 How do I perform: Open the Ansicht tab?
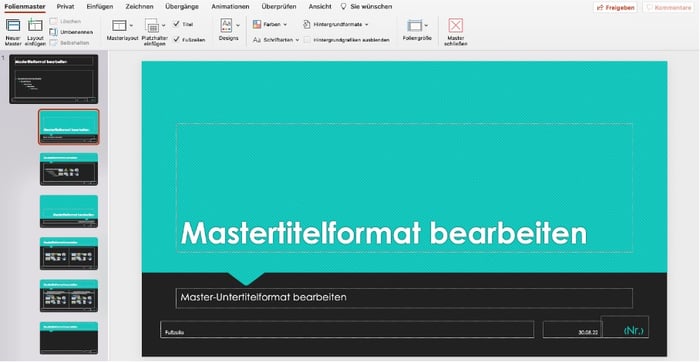coord(320,7)
